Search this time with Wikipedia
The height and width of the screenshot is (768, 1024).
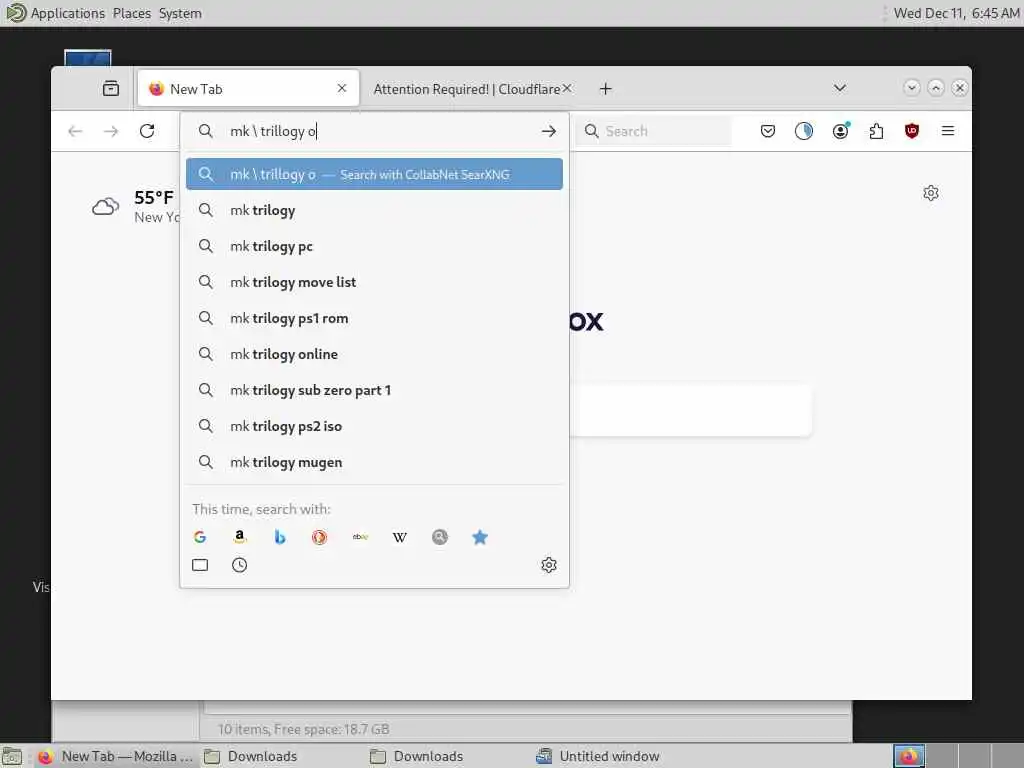(x=400, y=537)
